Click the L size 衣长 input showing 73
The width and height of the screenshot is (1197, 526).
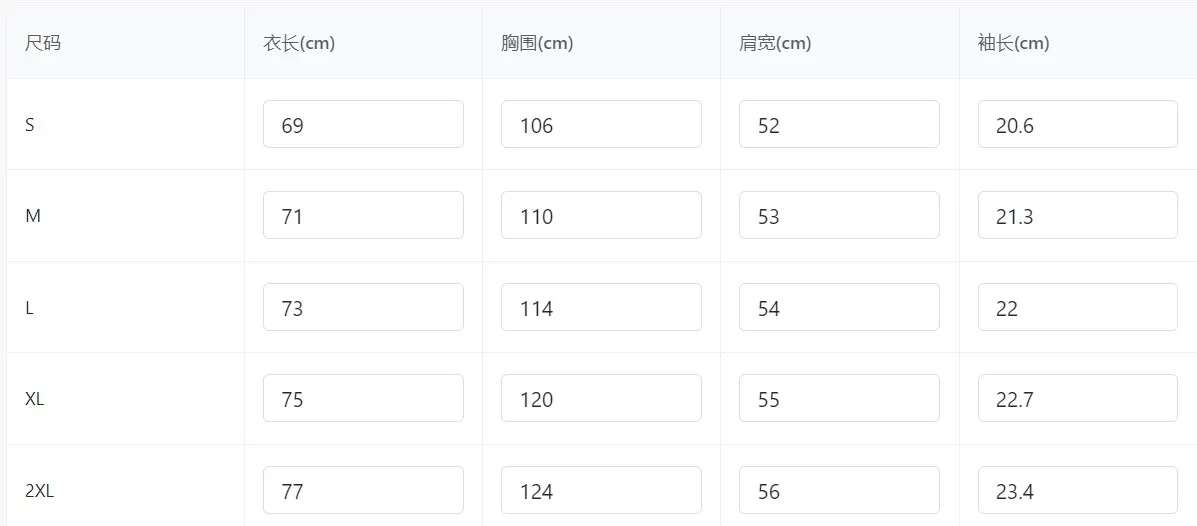coord(363,308)
